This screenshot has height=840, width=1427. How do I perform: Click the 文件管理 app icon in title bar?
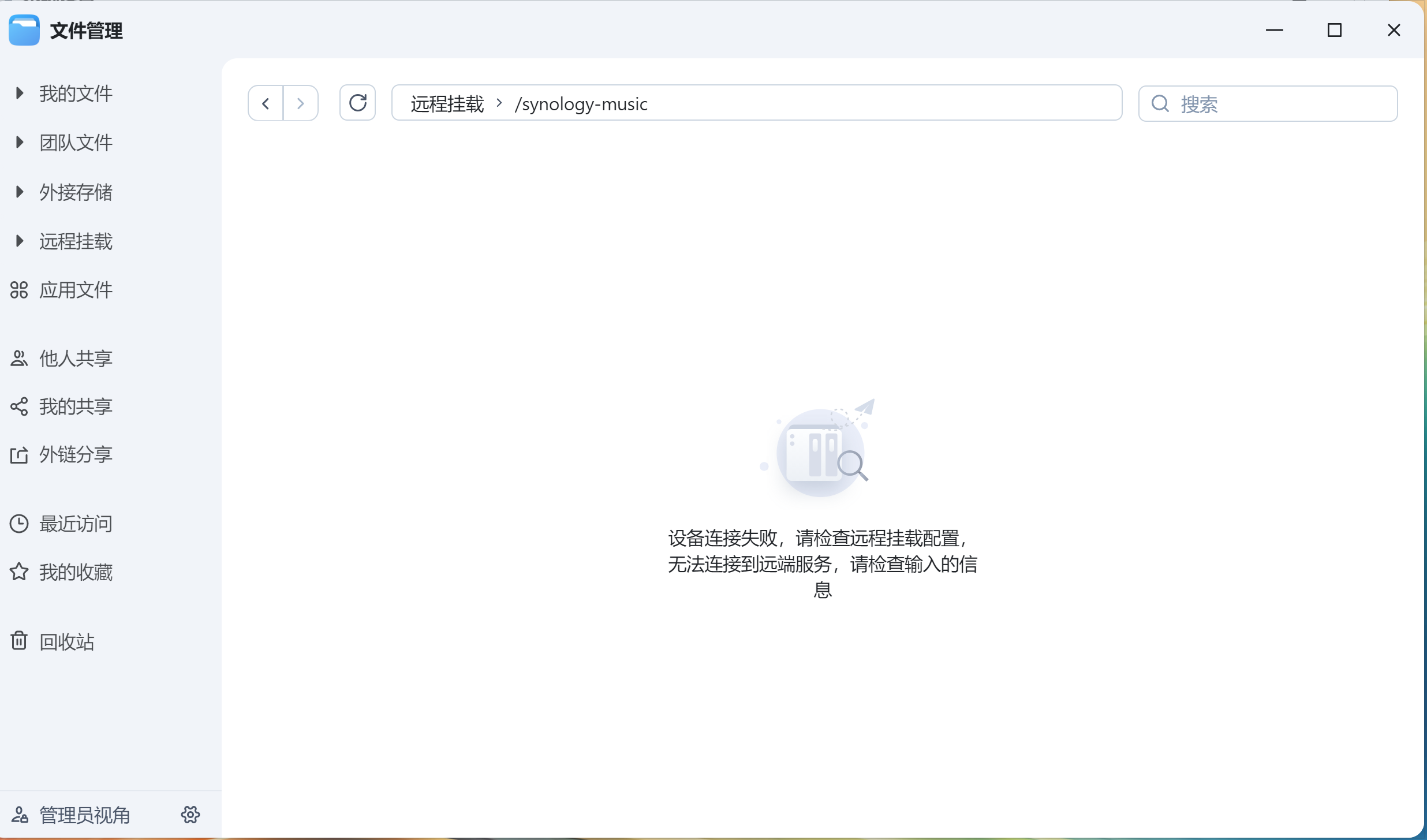24,30
